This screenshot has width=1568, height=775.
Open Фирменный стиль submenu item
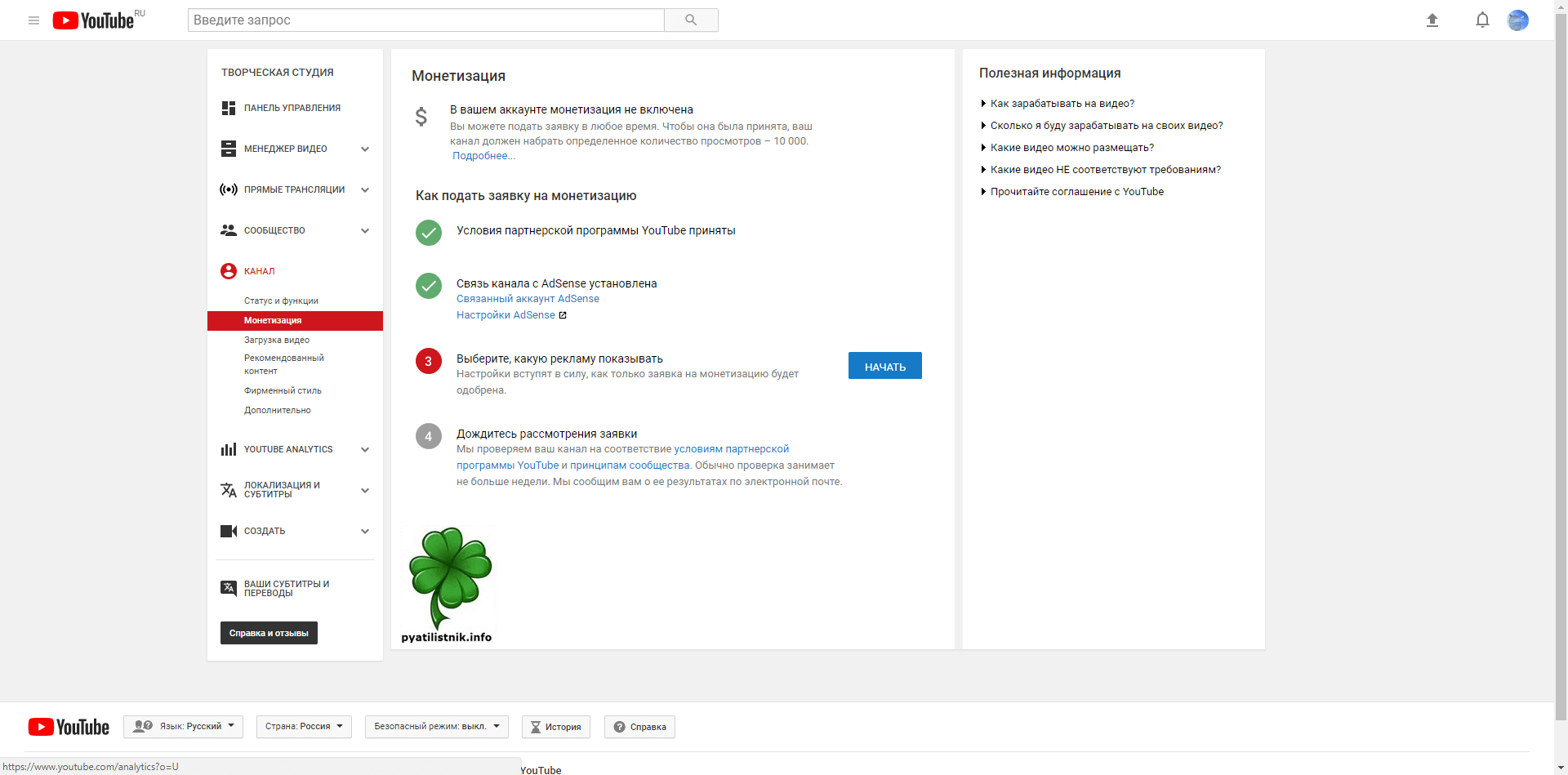coord(283,390)
